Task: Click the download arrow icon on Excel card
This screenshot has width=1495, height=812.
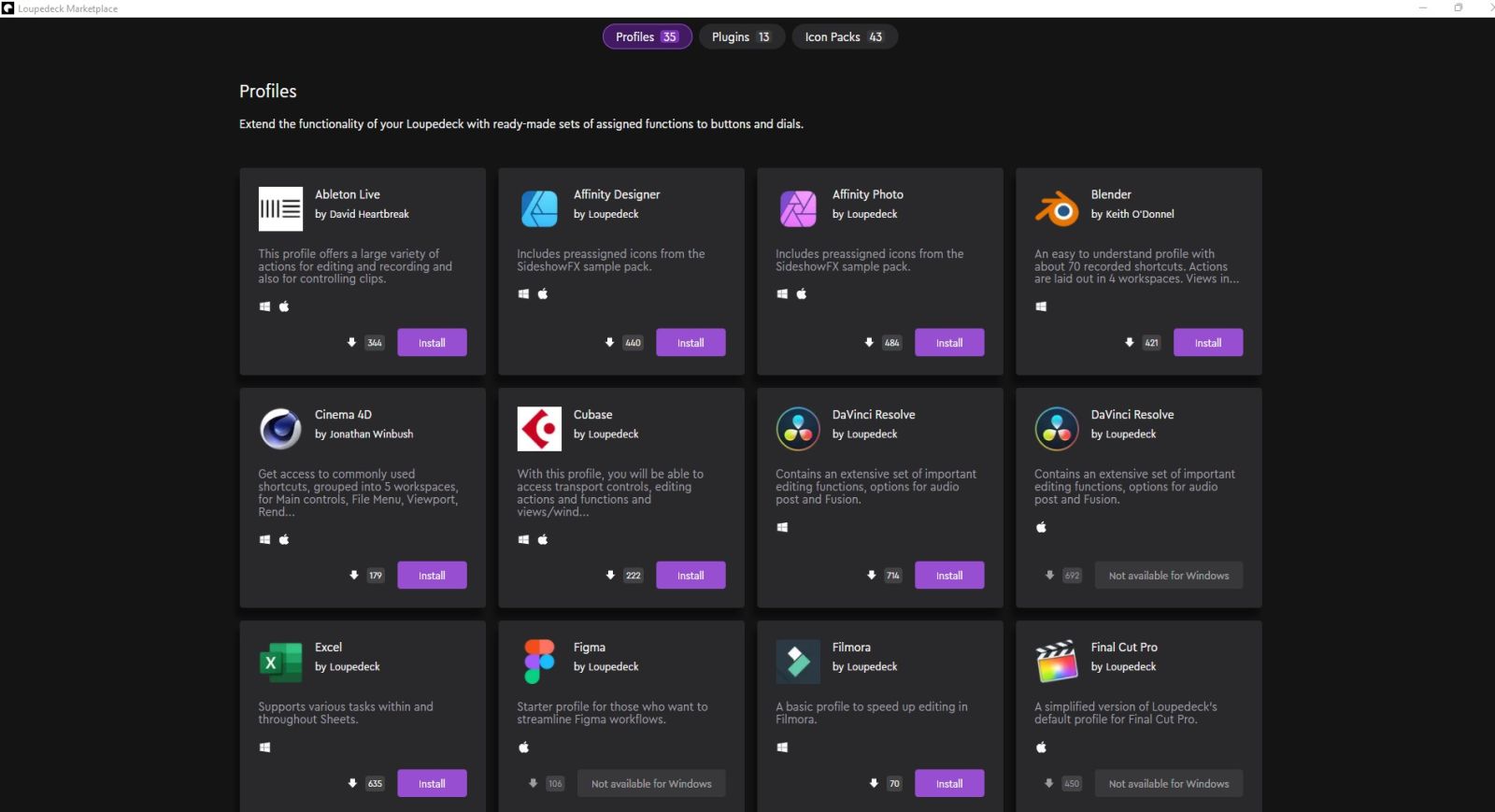Action: [352, 784]
